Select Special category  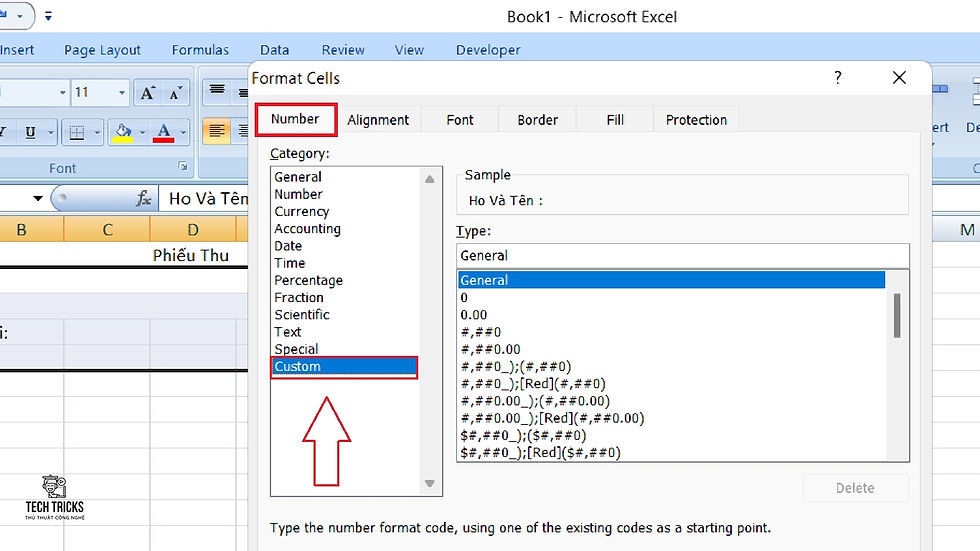click(297, 349)
